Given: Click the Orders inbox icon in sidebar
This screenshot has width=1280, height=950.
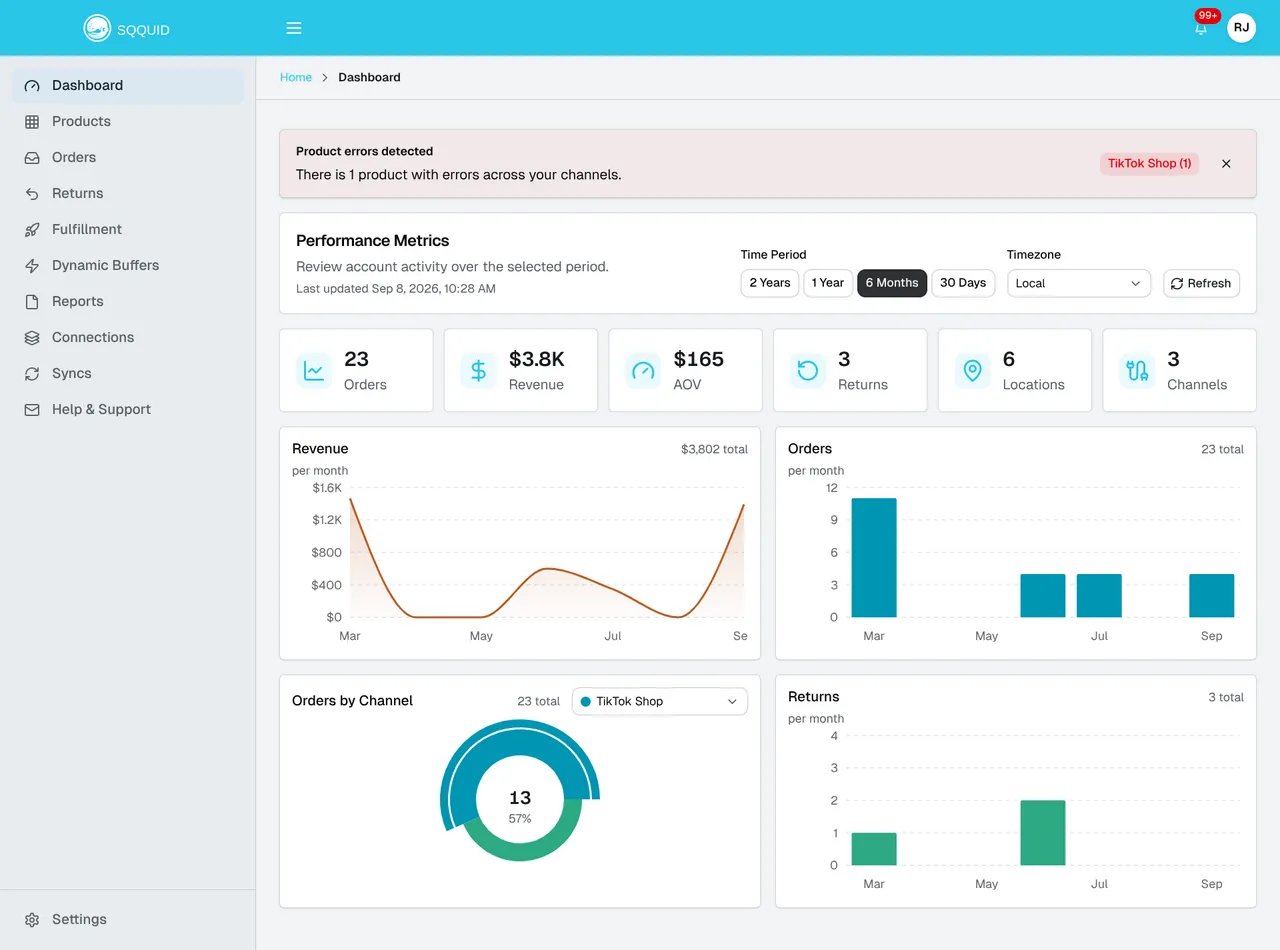Looking at the screenshot, I should tap(32, 157).
